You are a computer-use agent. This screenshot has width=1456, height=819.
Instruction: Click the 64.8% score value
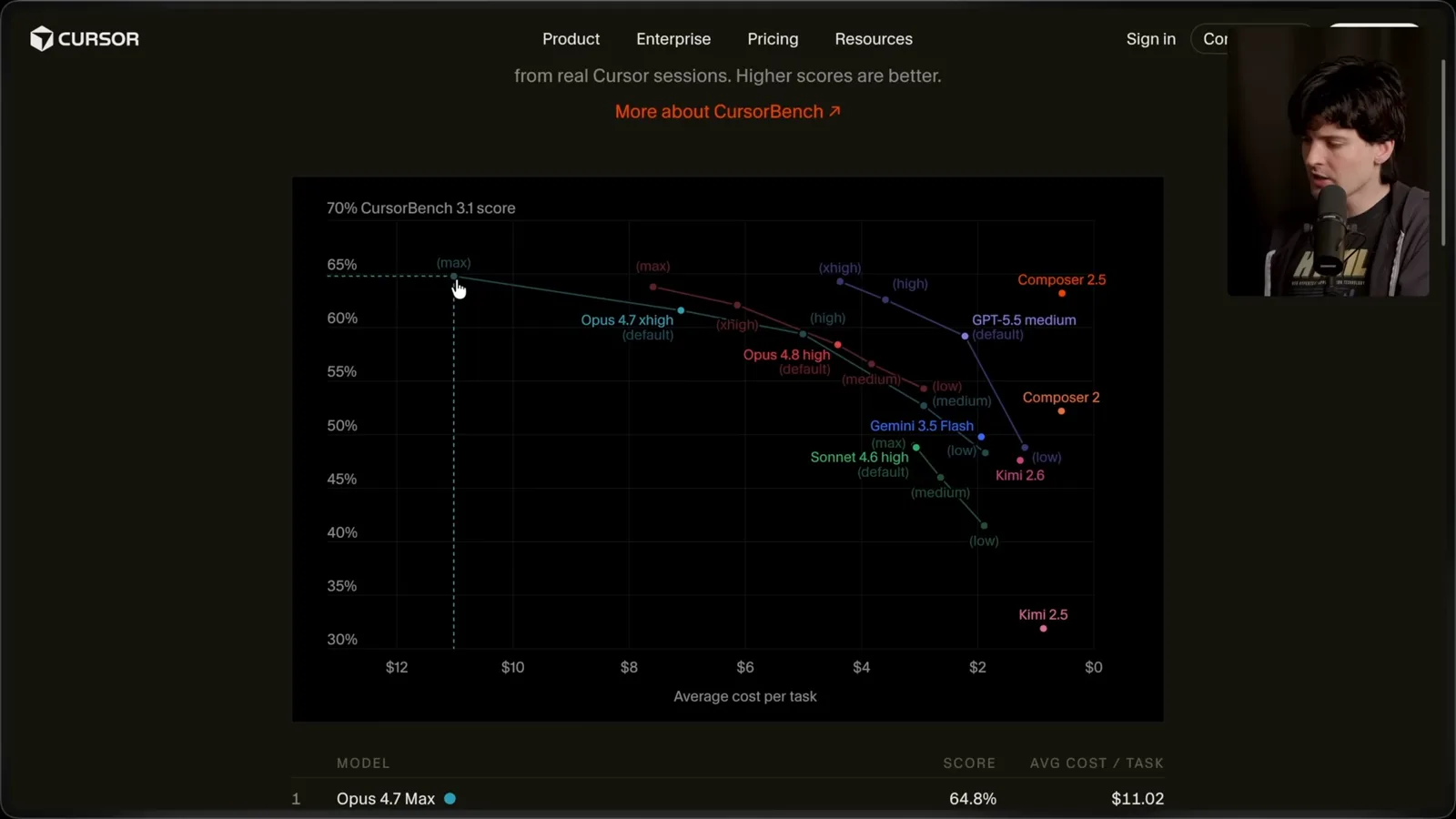coord(973,799)
